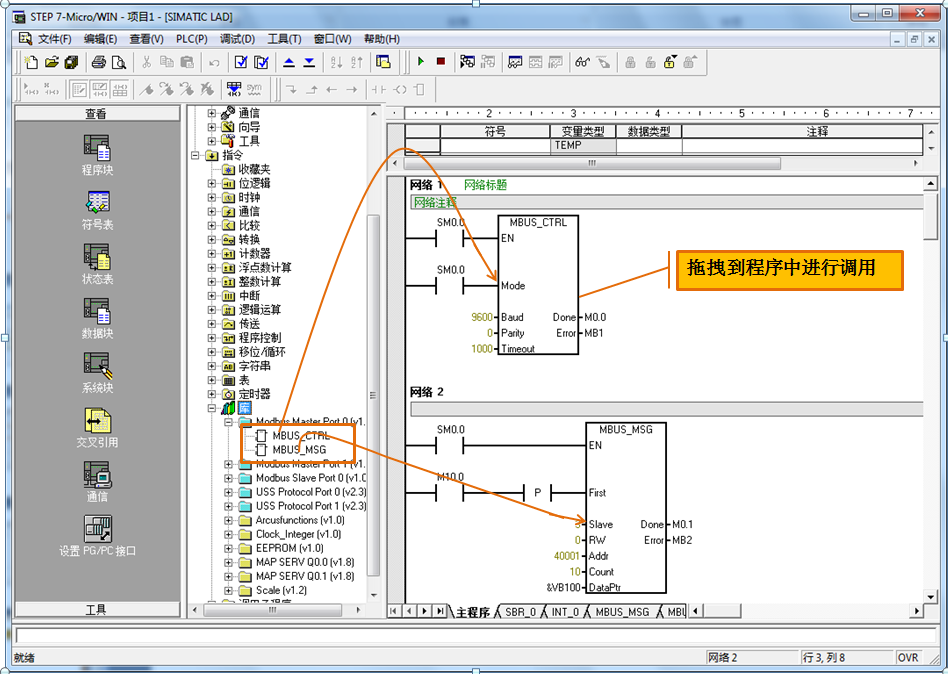Expand the 定时器 instruction folder
This screenshot has width=948, height=674.
(212, 394)
